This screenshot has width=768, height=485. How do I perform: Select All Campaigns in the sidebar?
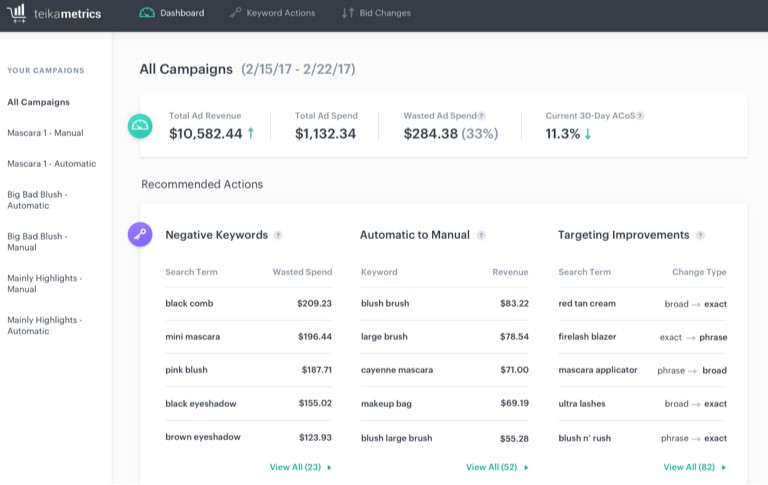(x=38, y=102)
